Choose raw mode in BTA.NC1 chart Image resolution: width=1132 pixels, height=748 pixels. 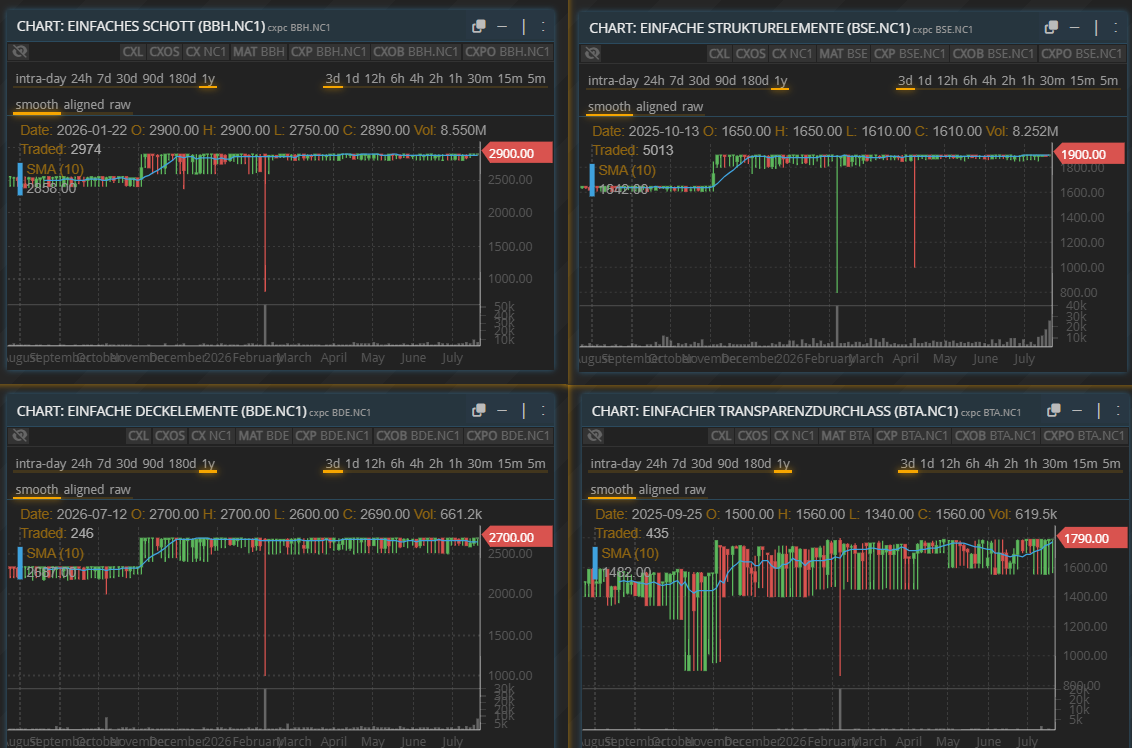pos(695,490)
